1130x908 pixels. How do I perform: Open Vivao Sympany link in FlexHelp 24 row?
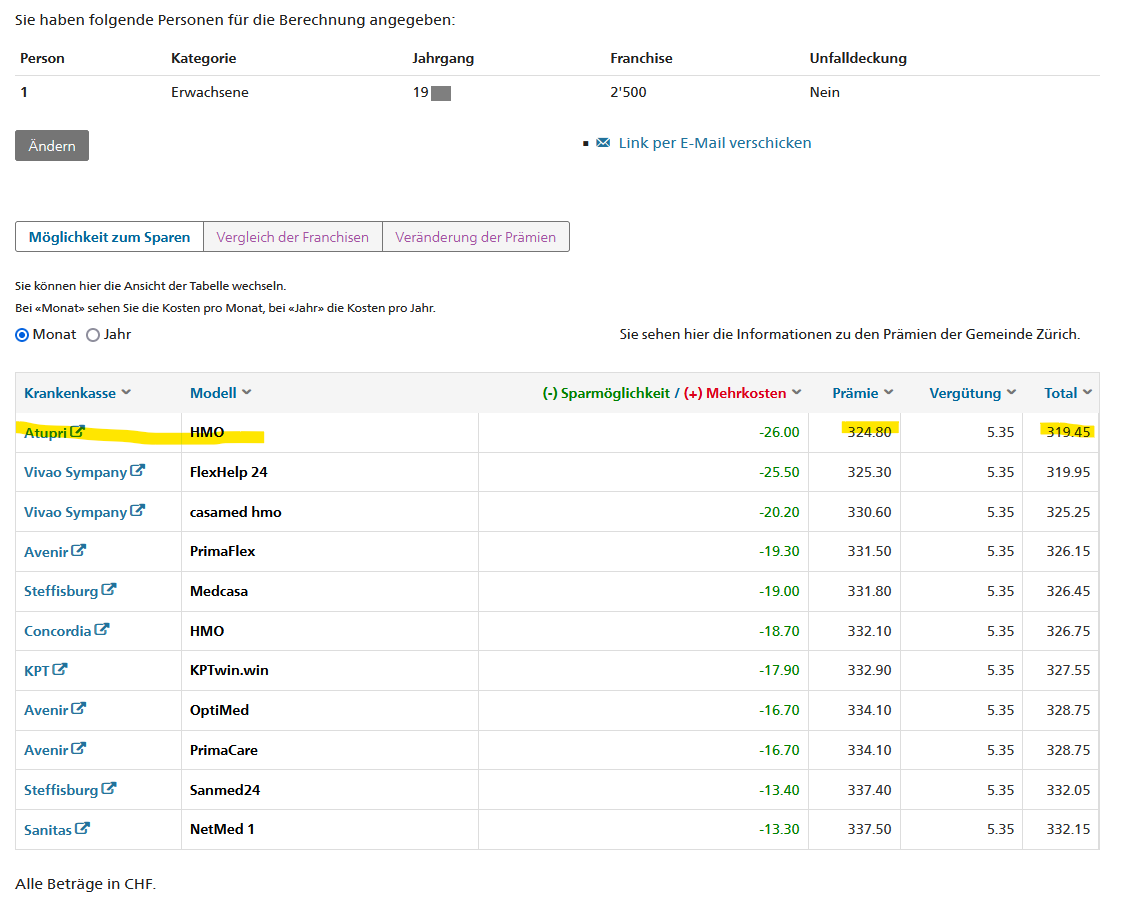pyautogui.click(x=76, y=473)
